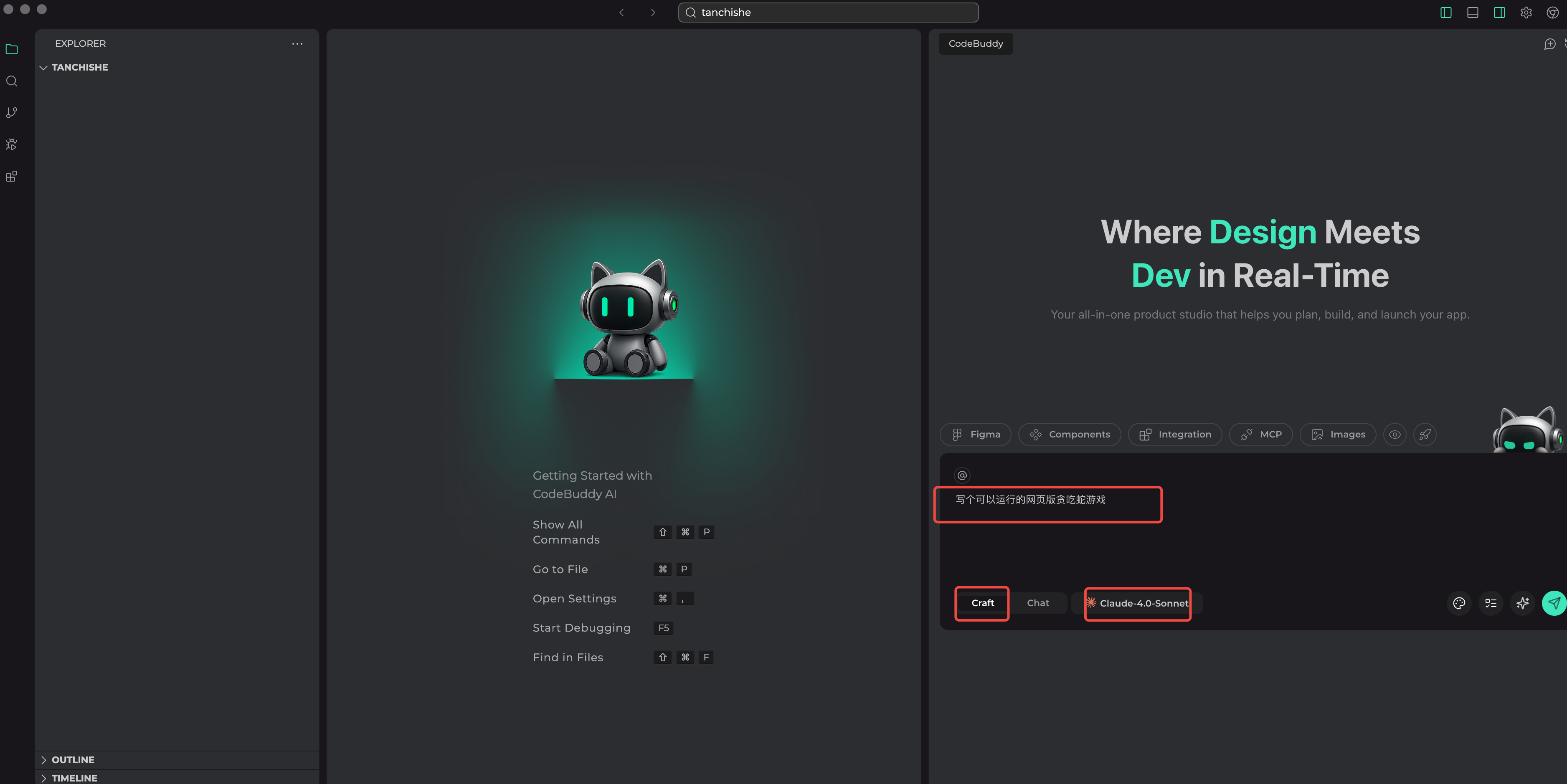Image resolution: width=1567 pixels, height=784 pixels.
Task: Click the Figma chip
Action: (975, 434)
